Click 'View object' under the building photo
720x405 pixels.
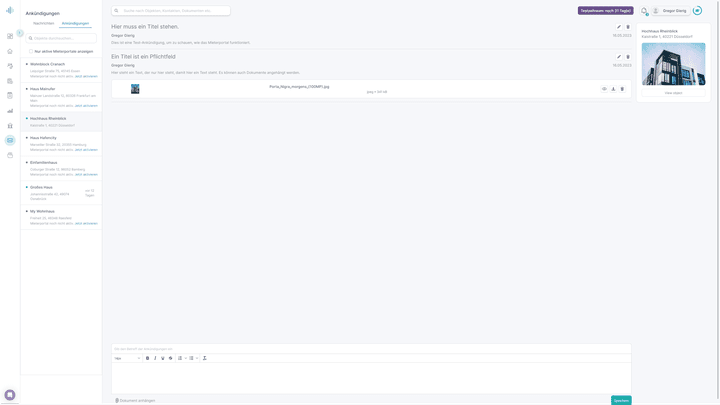point(673,93)
